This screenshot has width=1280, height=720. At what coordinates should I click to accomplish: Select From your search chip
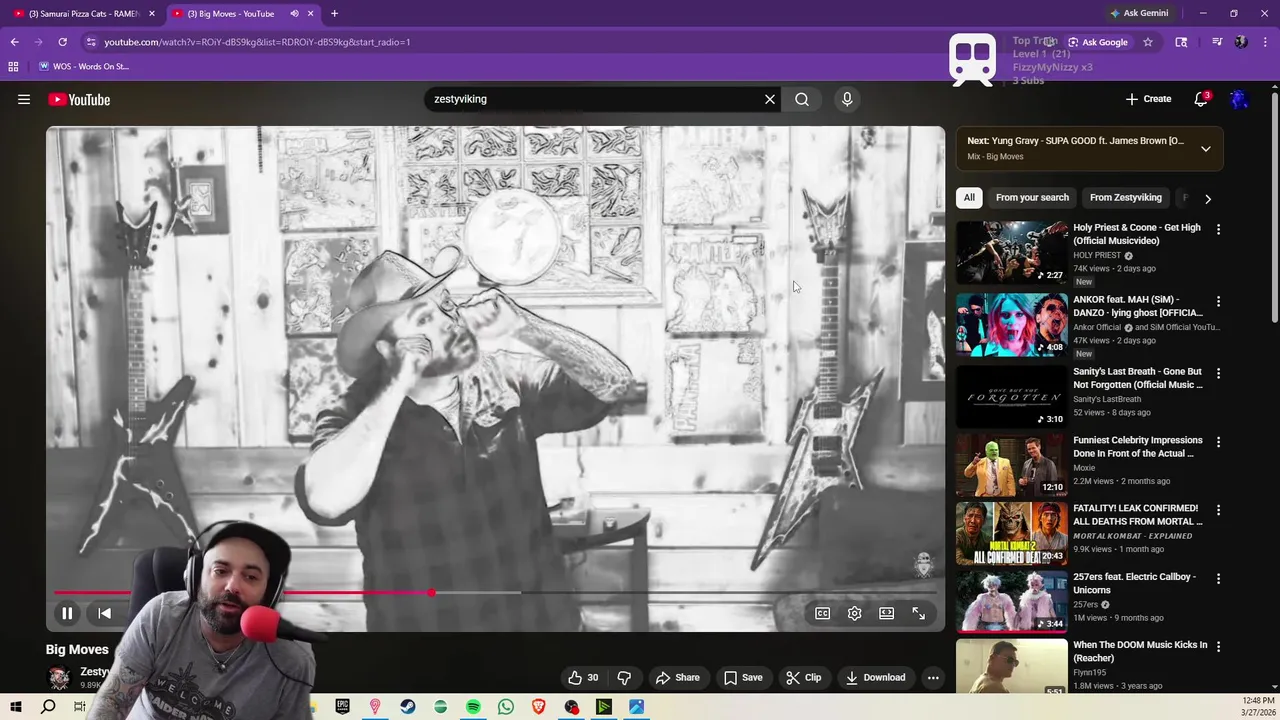(1032, 197)
